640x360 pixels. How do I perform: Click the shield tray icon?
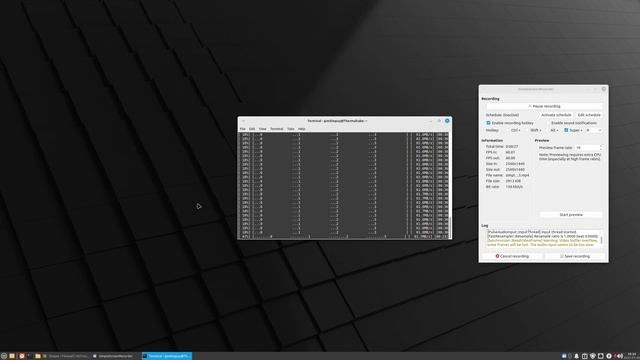[593, 356]
